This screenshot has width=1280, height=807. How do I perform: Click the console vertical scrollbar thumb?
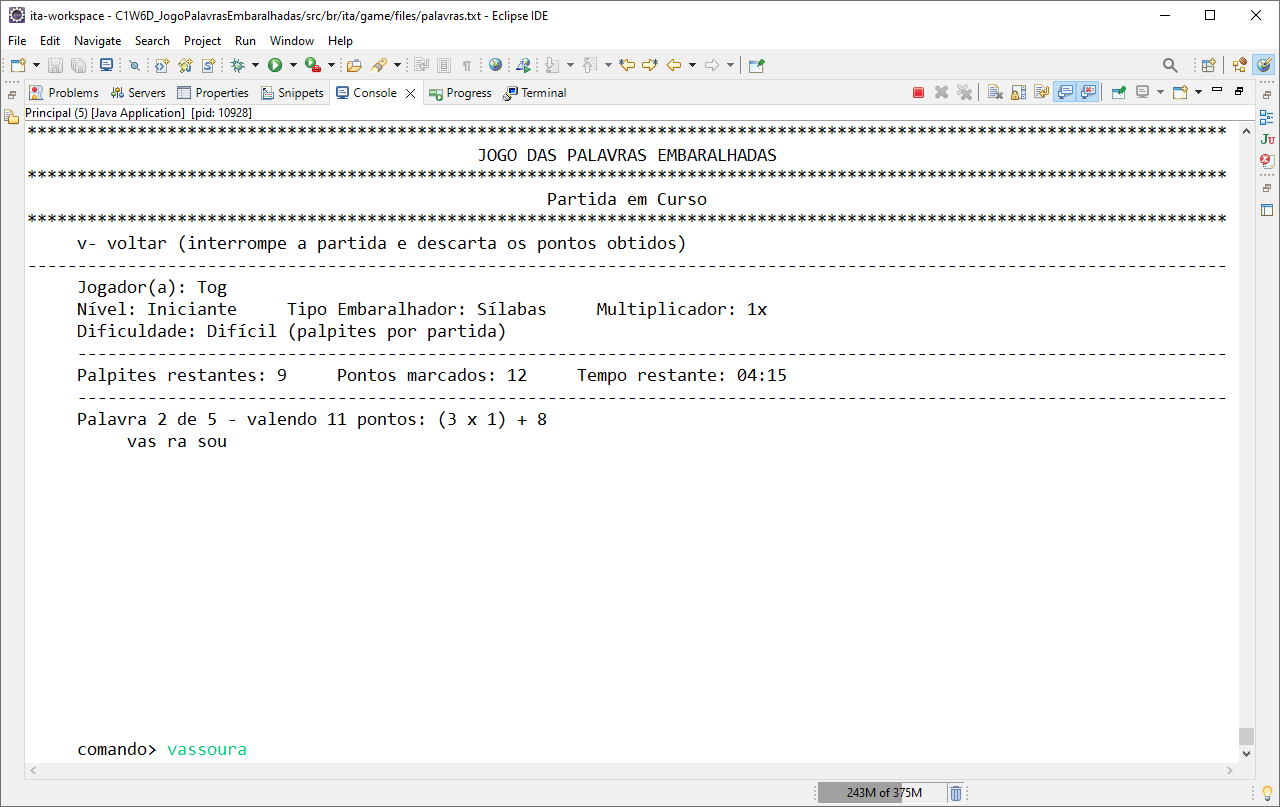[1246, 736]
